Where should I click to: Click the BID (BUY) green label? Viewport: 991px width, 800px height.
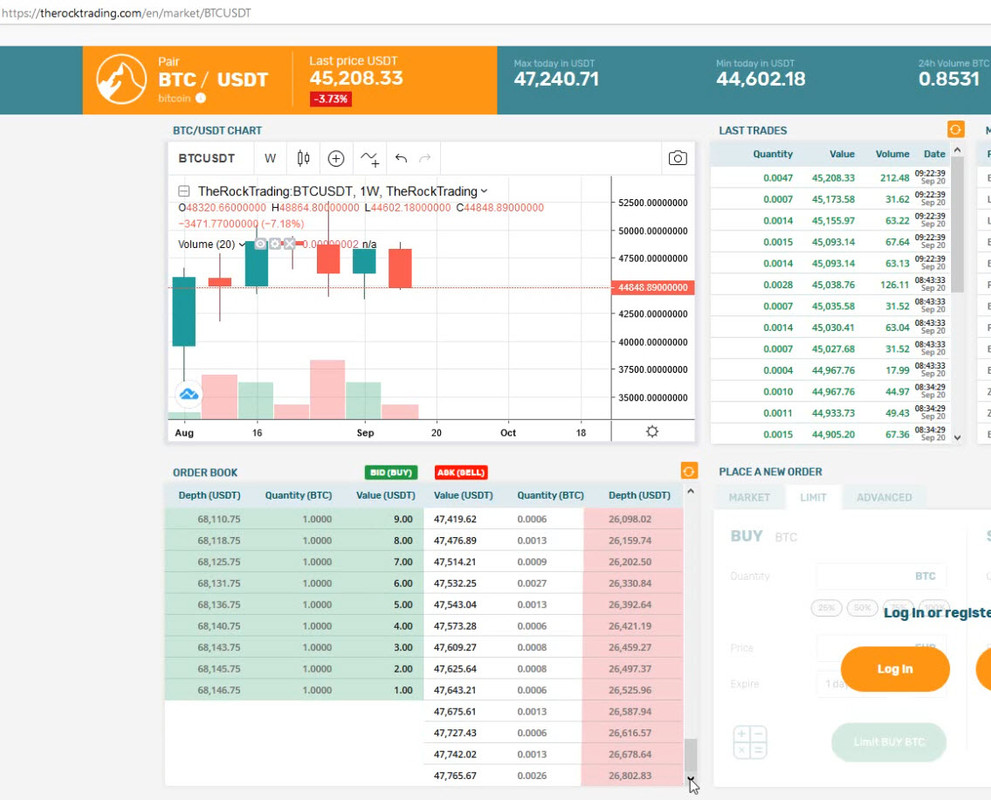click(x=391, y=472)
